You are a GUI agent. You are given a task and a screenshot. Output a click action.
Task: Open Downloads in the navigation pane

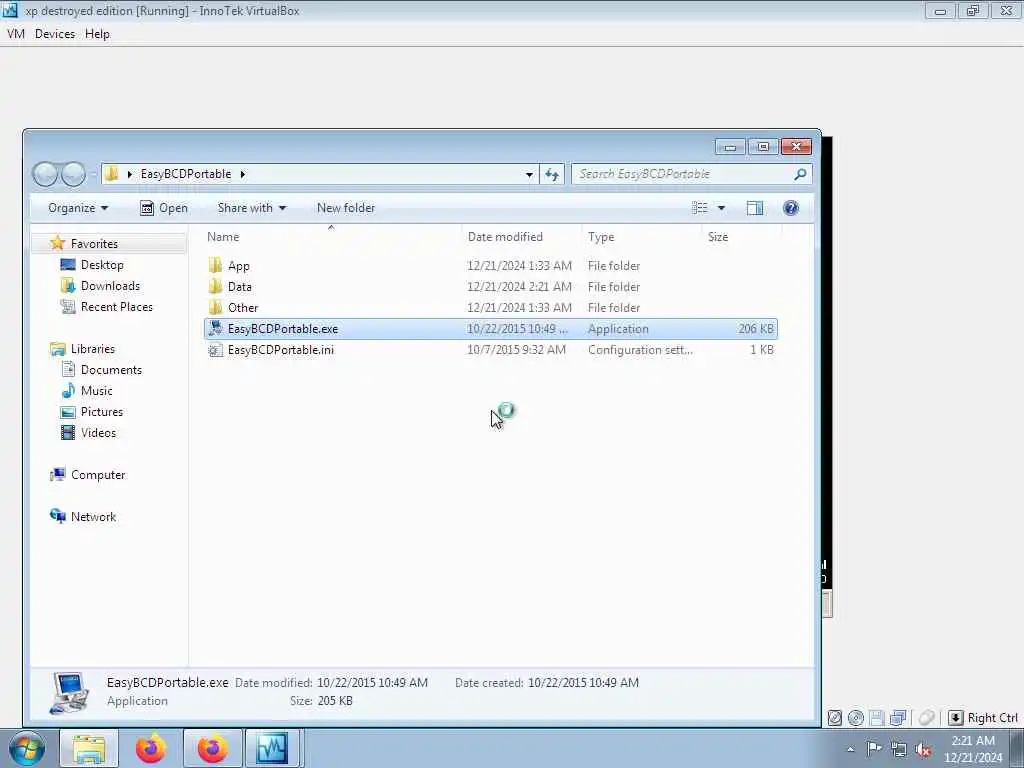tap(110, 286)
